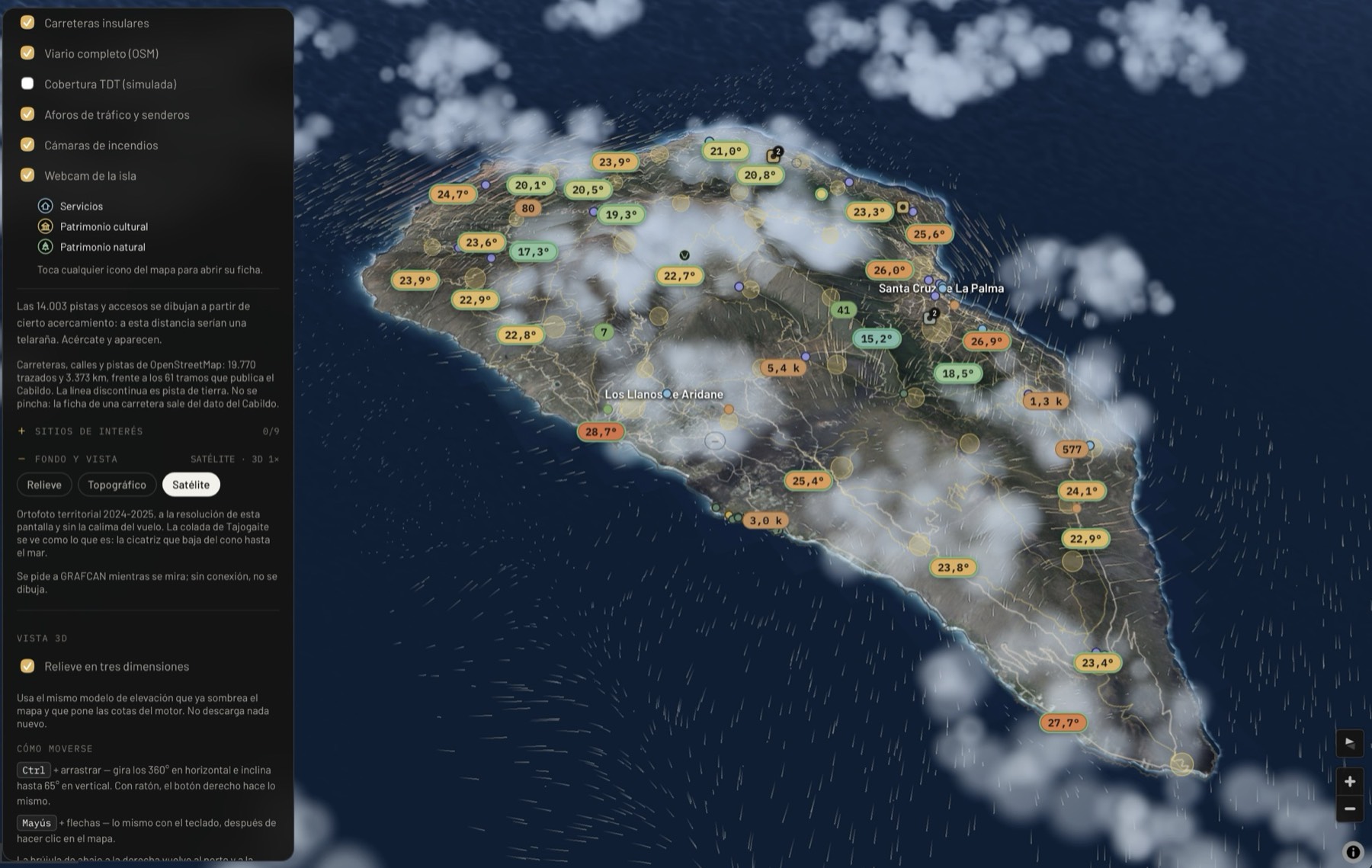Uncheck Aforos de tráfico y senderos
The height and width of the screenshot is (868, 1372).
click(27, 114)
